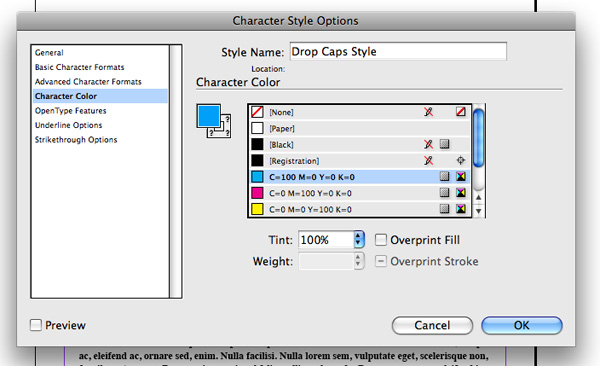The width and height of the screenshot is (600, 366).
Task: Enable the Overprint Fill checkbox
Action: tap(381, 240)
